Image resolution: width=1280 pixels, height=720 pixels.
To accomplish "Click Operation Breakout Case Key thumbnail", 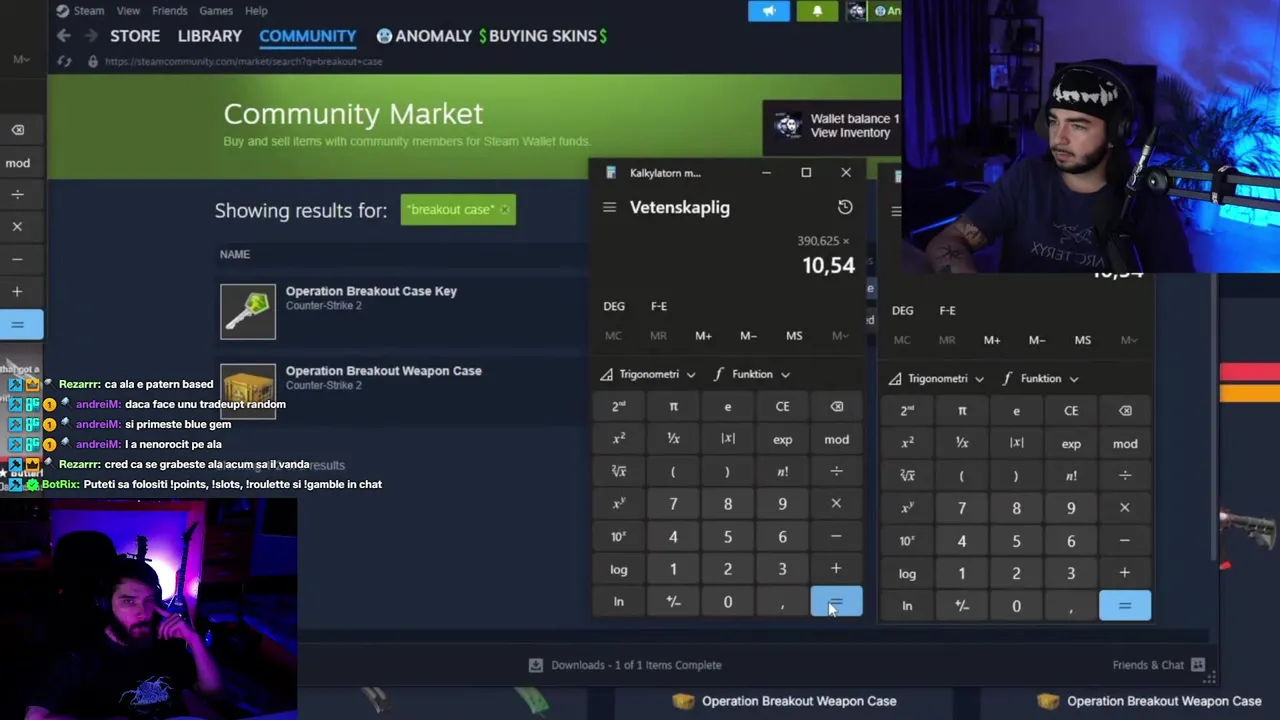I will pyautogui.click(x=248, y=312).
